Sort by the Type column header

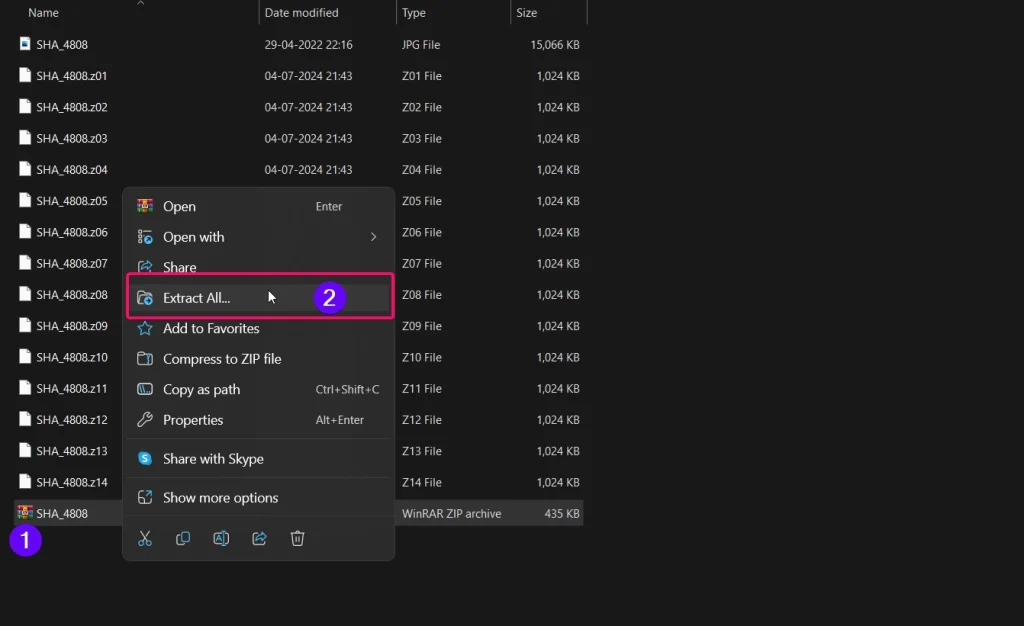point(413,12)
